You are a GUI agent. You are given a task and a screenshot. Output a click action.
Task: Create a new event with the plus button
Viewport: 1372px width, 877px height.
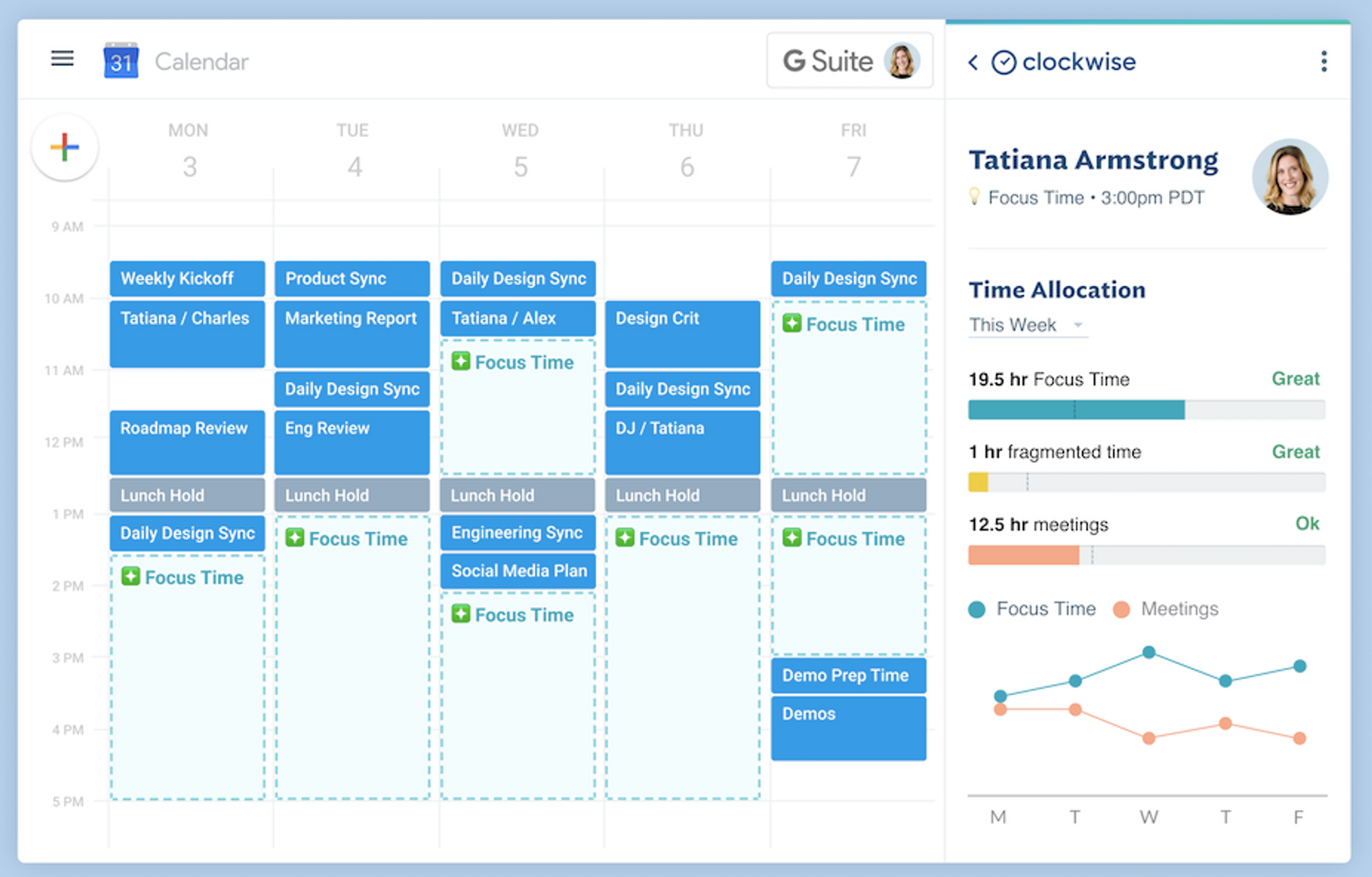coord(64,147)
